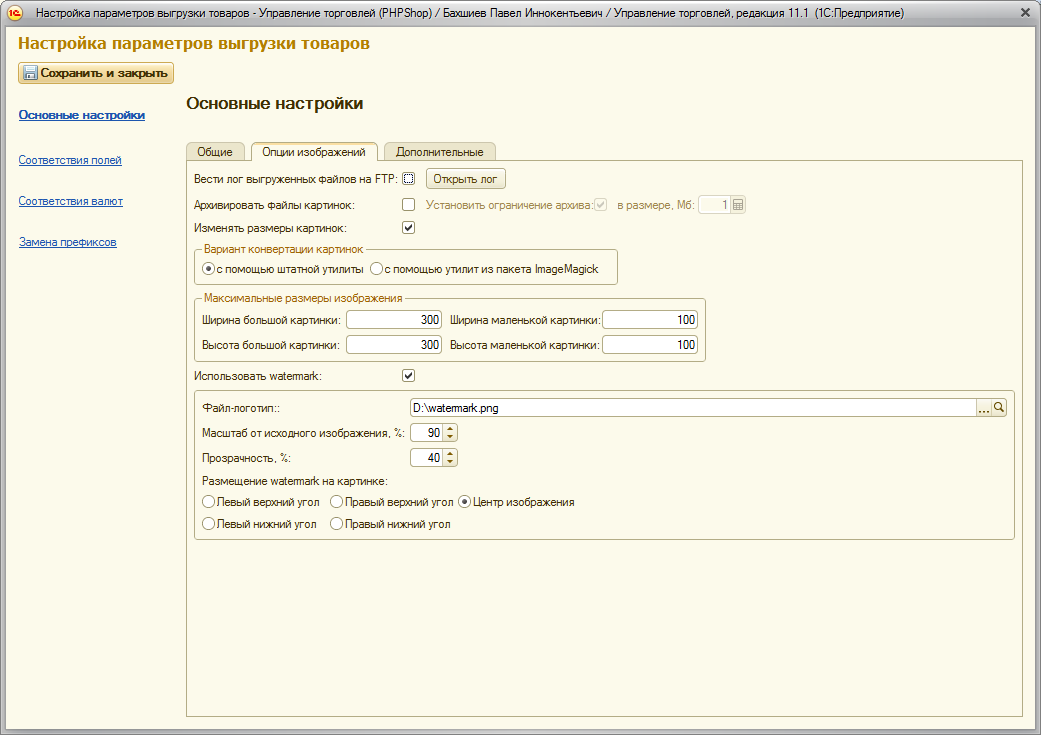Disable 'Использовать watermark' checkbox
The image size is (1041, 735).
pos(408,376)
